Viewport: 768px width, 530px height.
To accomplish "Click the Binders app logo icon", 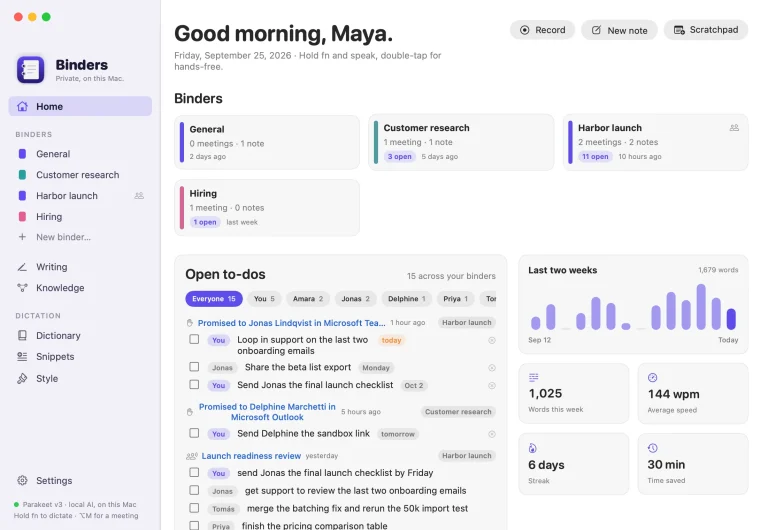I will pyautogui.click(x=30, y=70).
